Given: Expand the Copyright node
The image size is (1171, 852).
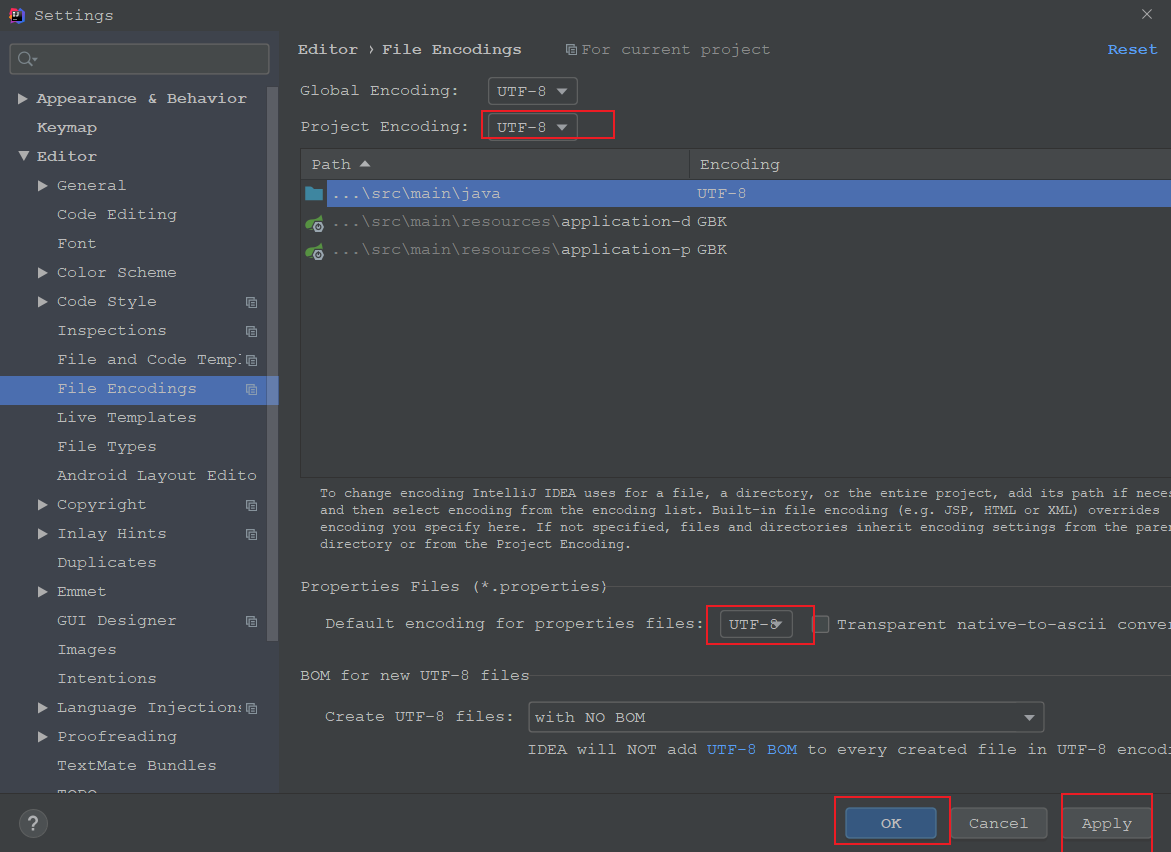Looking at the screenshot, I should pyautogui.click(x=43, y=505).
